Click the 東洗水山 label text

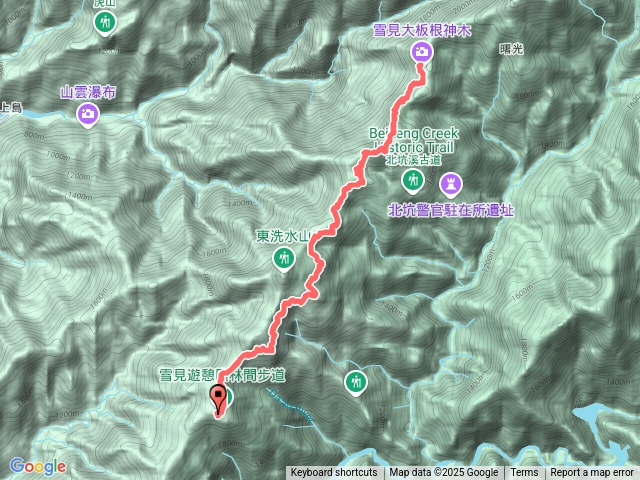[284, 236]
